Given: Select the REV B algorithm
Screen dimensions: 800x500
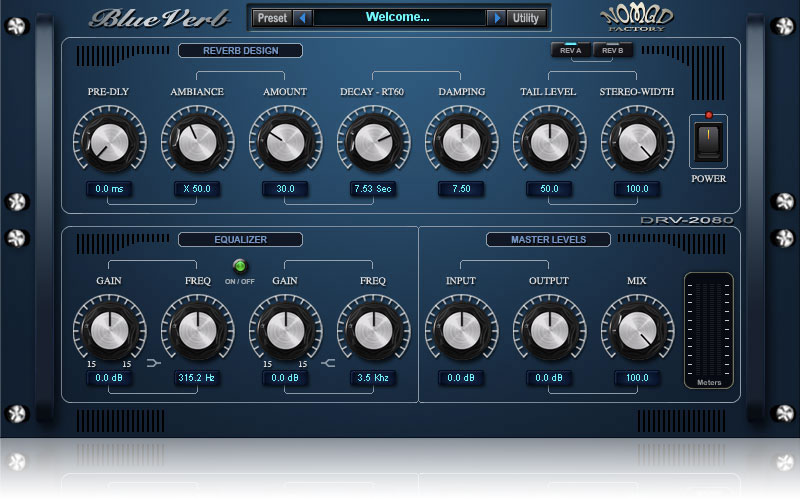Looking at the screenshot, I should coord(612,50).
